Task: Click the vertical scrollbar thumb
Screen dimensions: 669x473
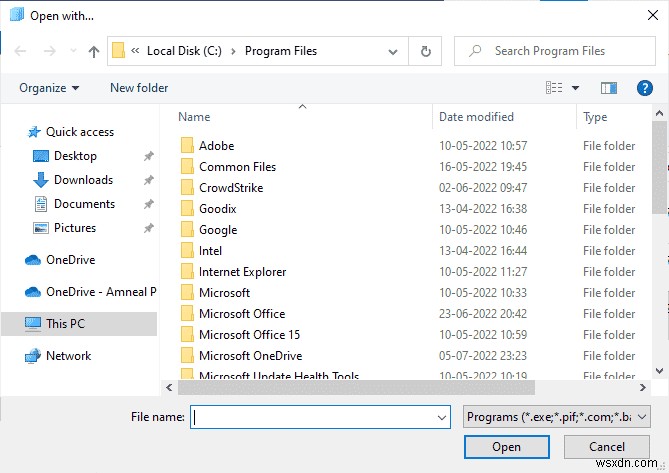Action: point(659,168)
